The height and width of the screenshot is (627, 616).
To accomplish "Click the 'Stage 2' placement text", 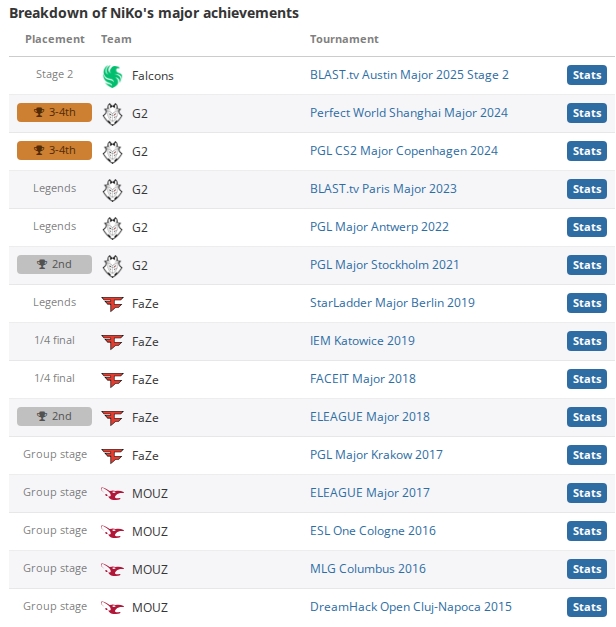I will [x=54, y=74].
